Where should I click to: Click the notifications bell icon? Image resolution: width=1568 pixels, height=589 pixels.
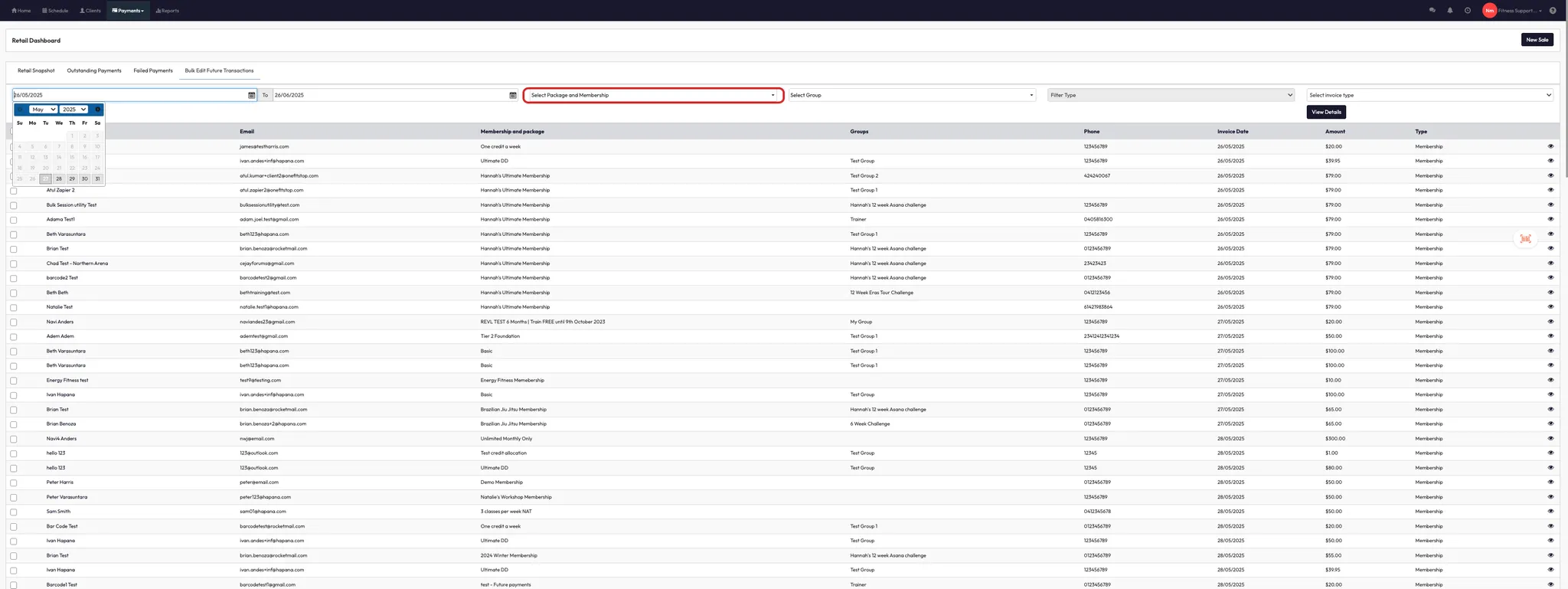click(x=1449, y=11)
